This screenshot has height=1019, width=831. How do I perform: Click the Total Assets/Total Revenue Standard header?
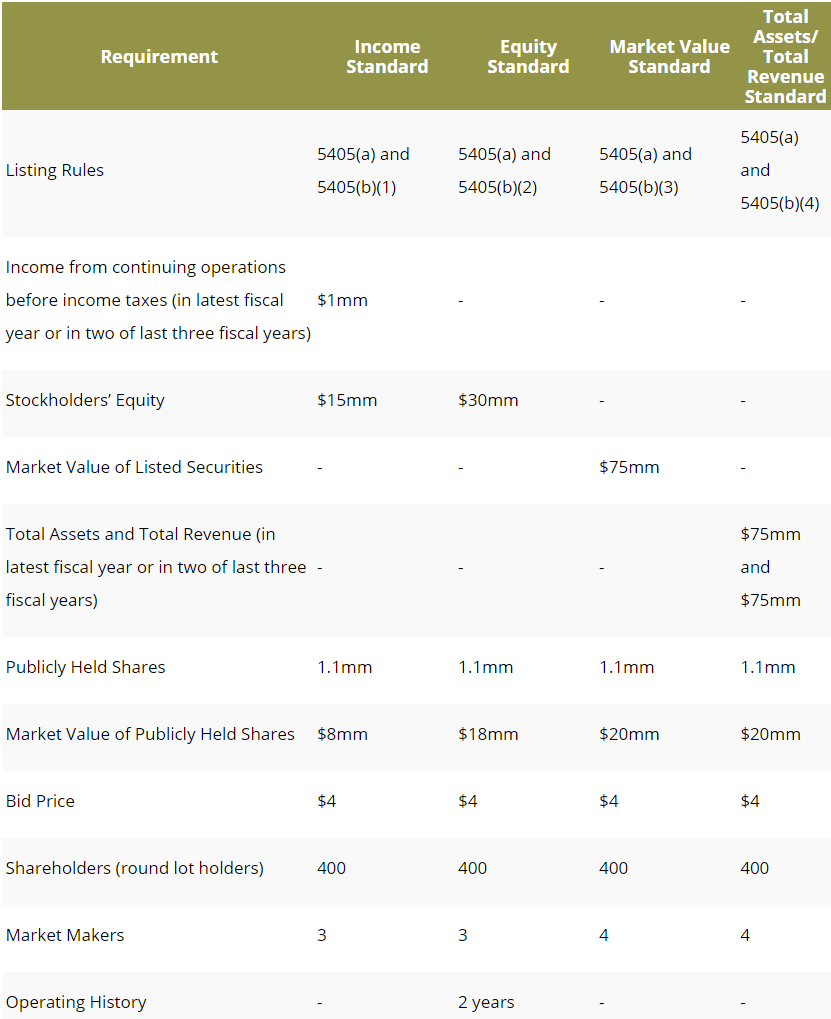tap(785, 57)
